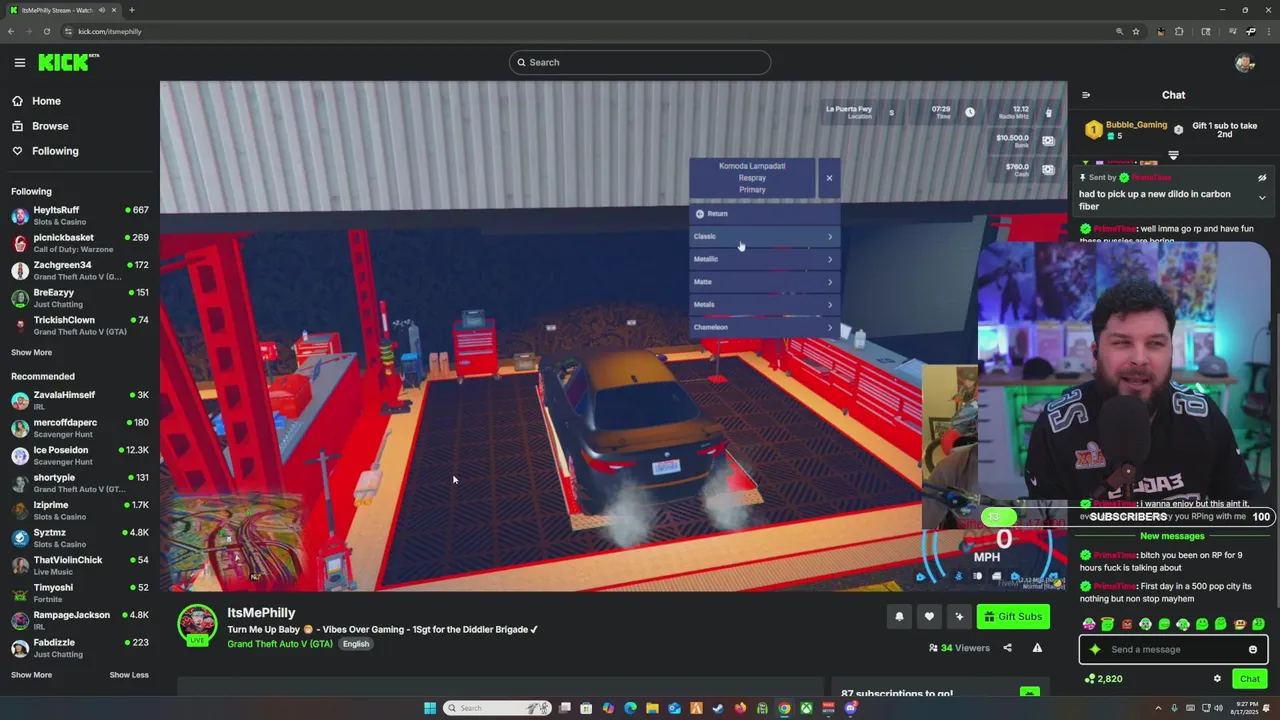
Task: Insert the halo green emote
Action: (x=1107, y=624)
